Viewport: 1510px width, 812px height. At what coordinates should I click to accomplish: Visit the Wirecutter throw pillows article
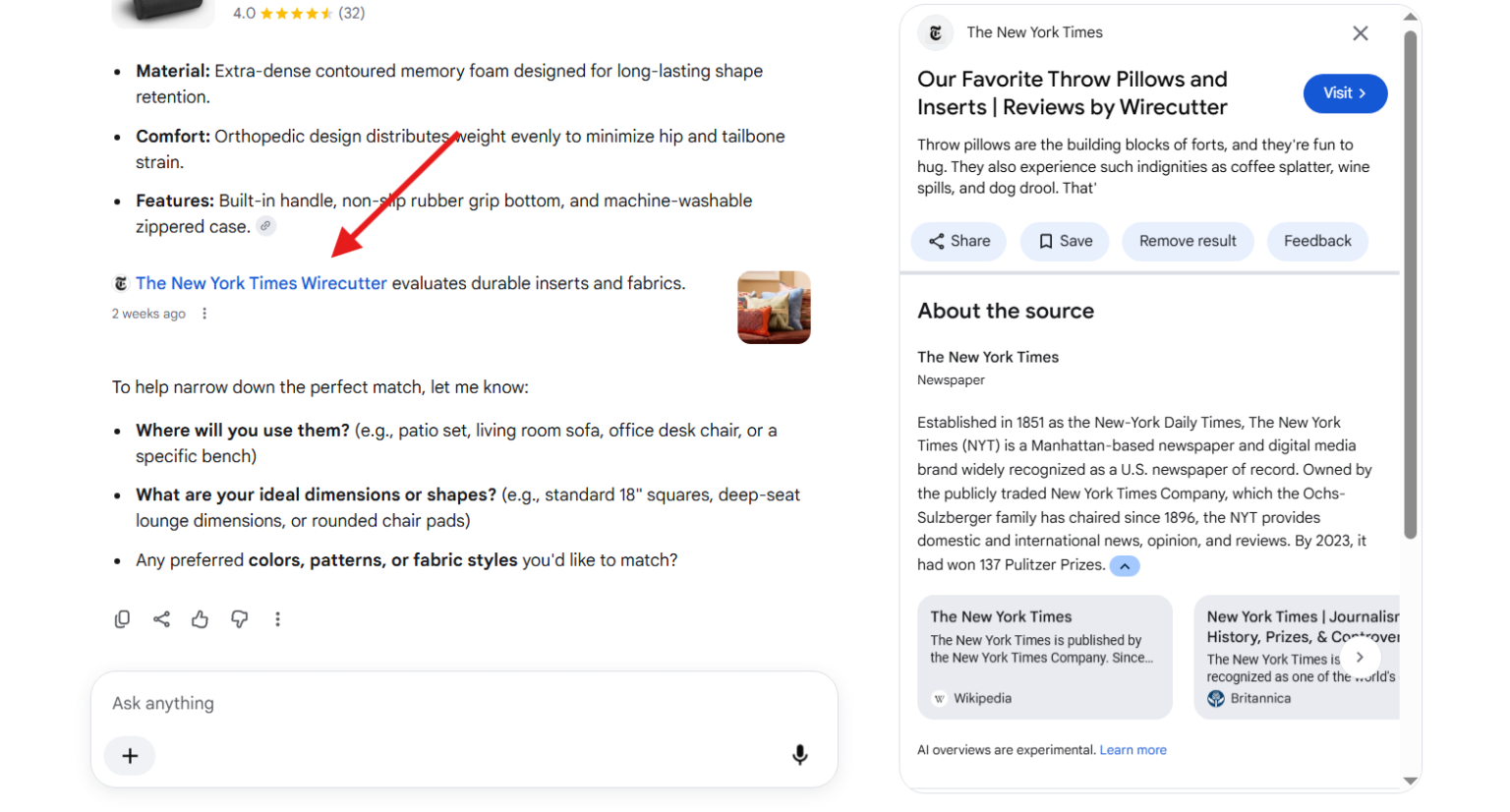1345,93
